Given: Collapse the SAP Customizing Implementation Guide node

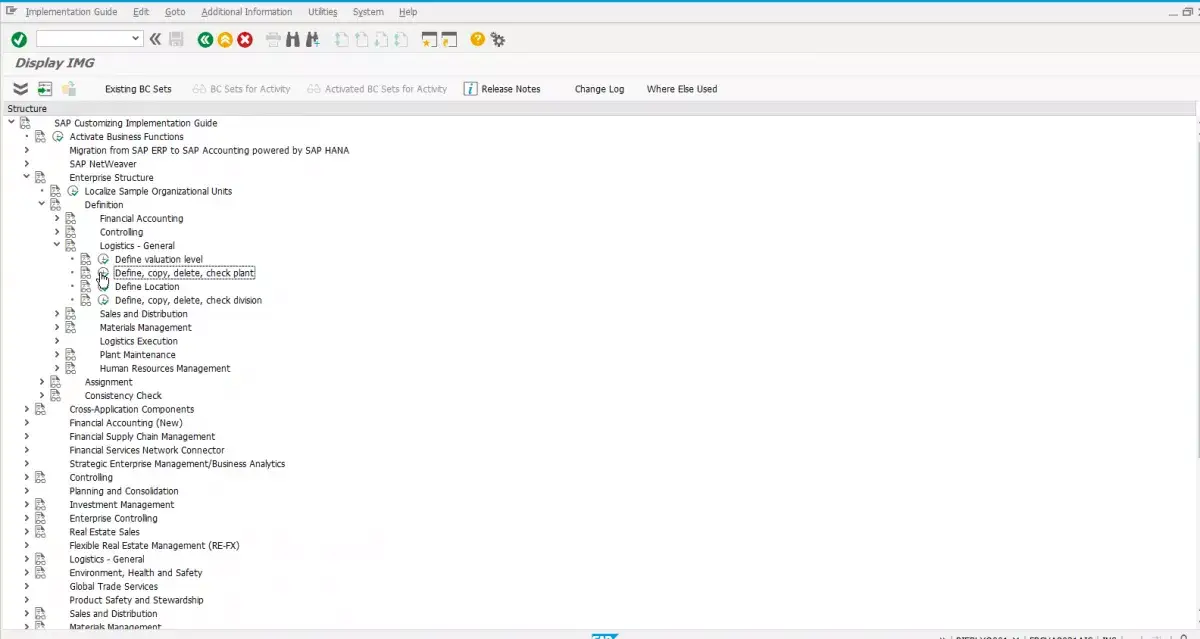Looking at the screenshot, I should [11, 123].
